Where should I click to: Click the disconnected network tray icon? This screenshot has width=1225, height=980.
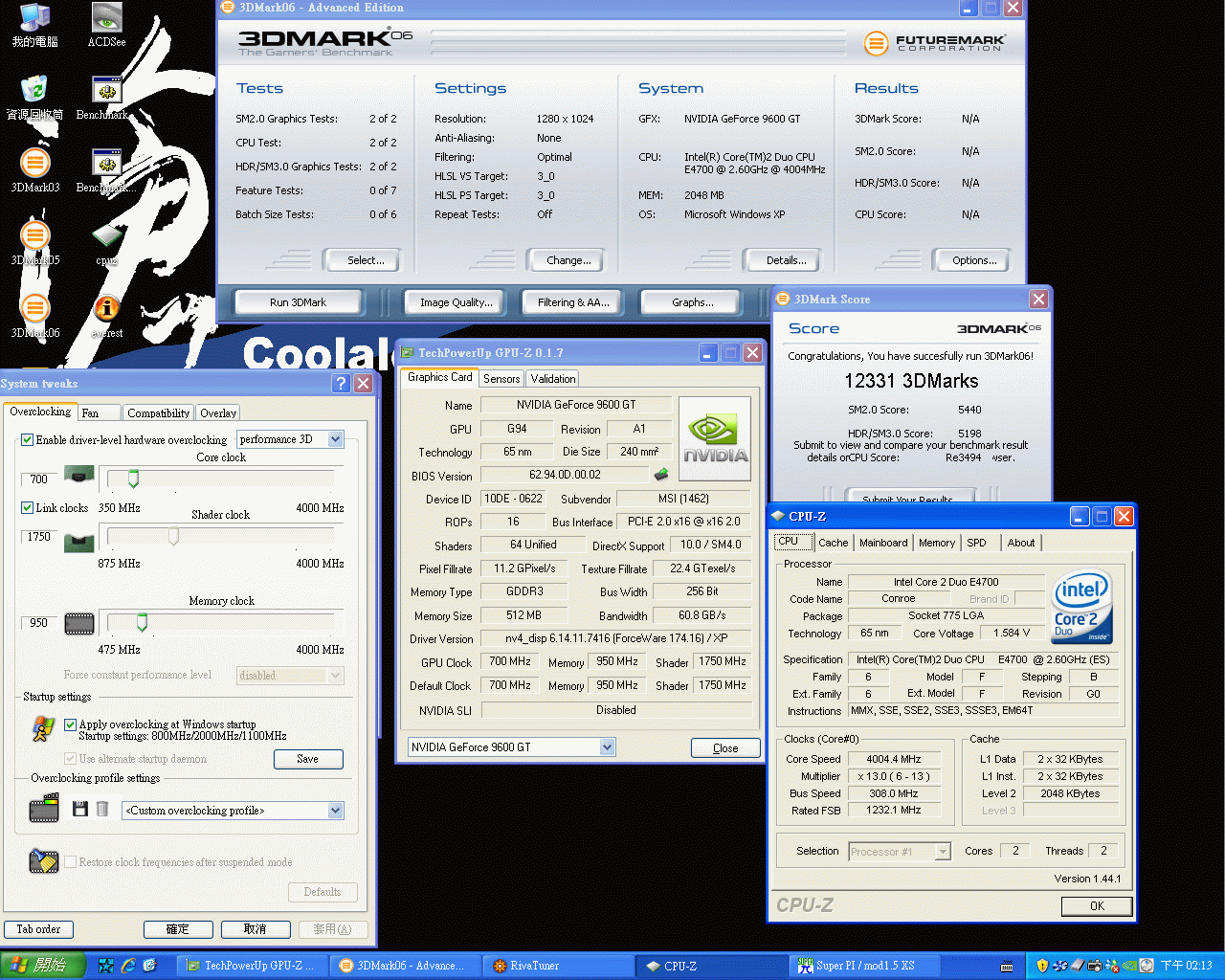pyautogui.click(x=1112, y=966)
